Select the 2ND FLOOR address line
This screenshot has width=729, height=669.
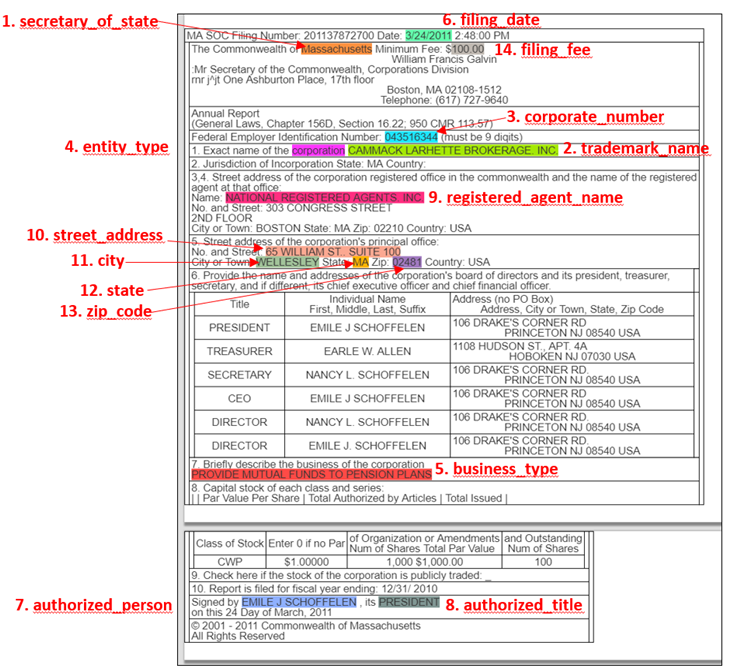tap(222, 218)
